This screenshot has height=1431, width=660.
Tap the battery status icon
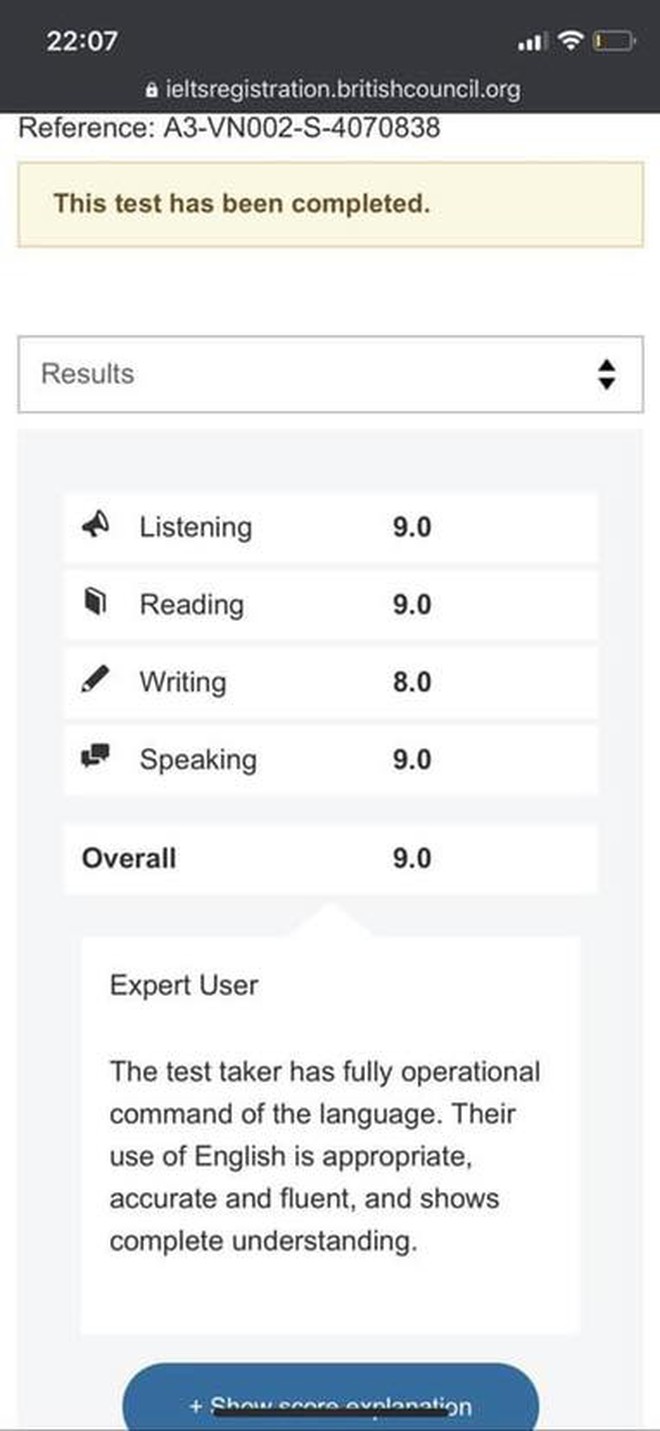pos(613,41)
